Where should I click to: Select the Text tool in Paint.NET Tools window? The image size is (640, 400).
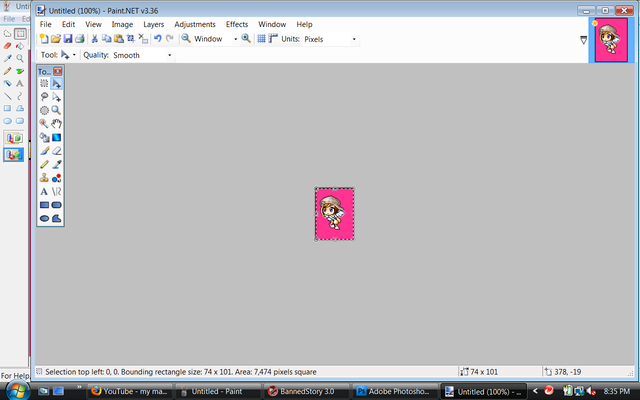pyautogui.click(x=44, y=191)
